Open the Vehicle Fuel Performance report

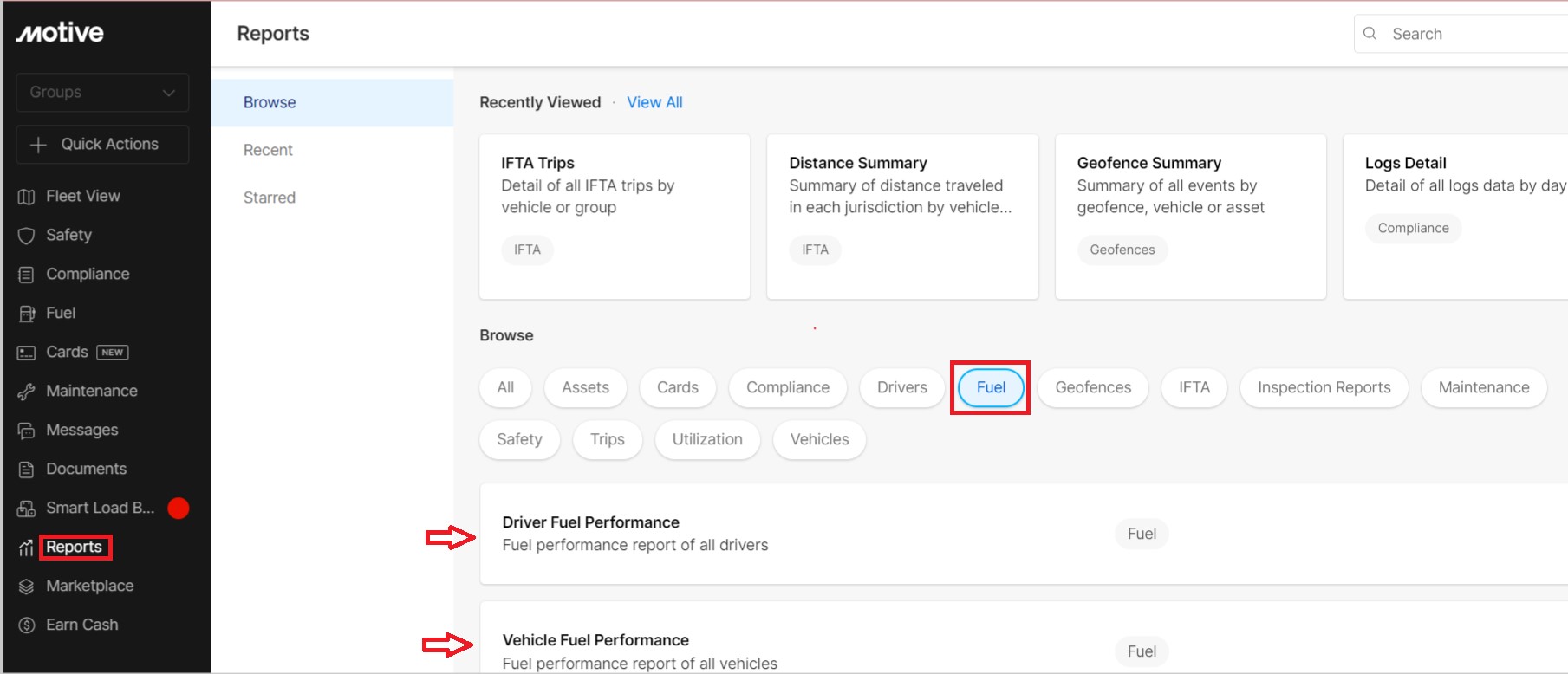point(1024,638)
